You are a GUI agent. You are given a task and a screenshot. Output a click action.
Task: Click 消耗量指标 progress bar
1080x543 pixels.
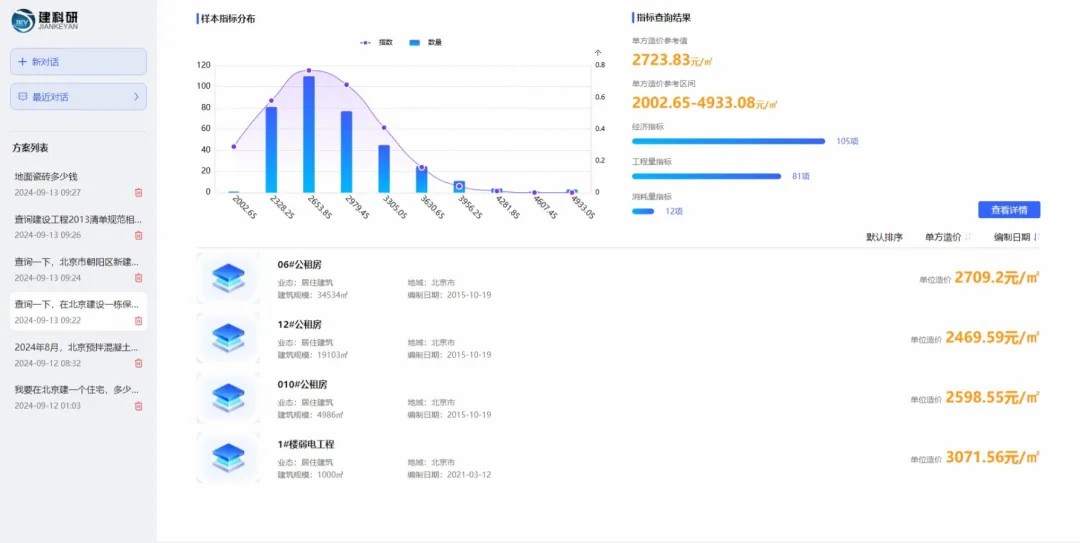(x=643, y=212)
